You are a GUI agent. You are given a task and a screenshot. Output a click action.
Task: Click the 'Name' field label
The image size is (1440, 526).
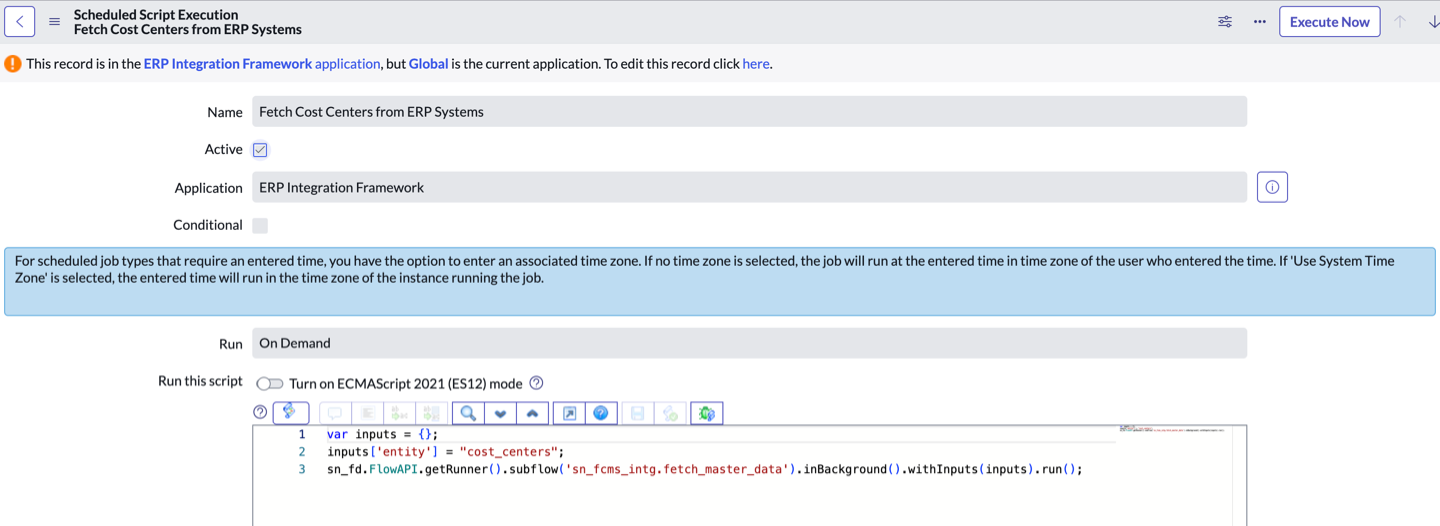coord(225,112)
